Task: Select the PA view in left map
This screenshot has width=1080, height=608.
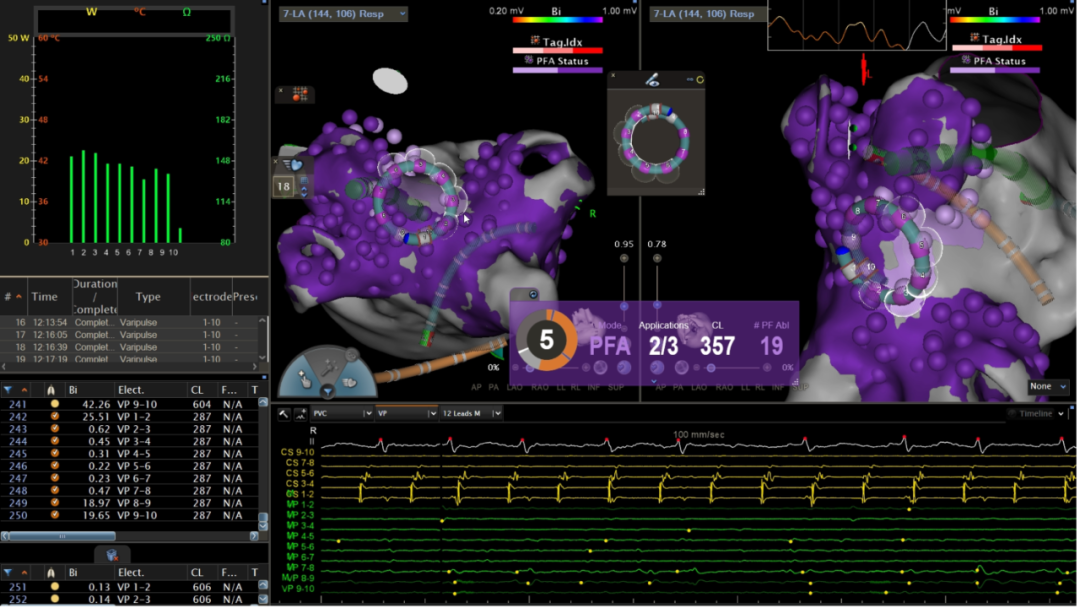Action: 493,388
